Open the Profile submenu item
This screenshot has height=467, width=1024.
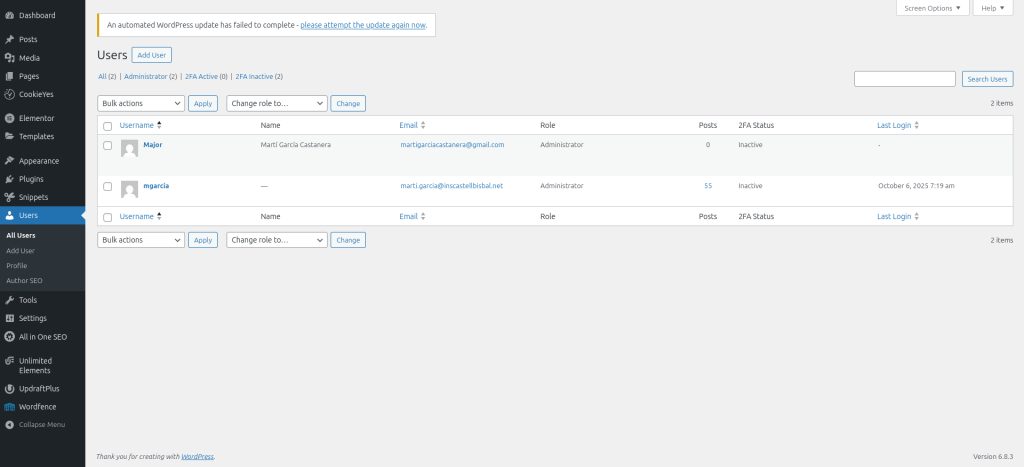(17, 265)
